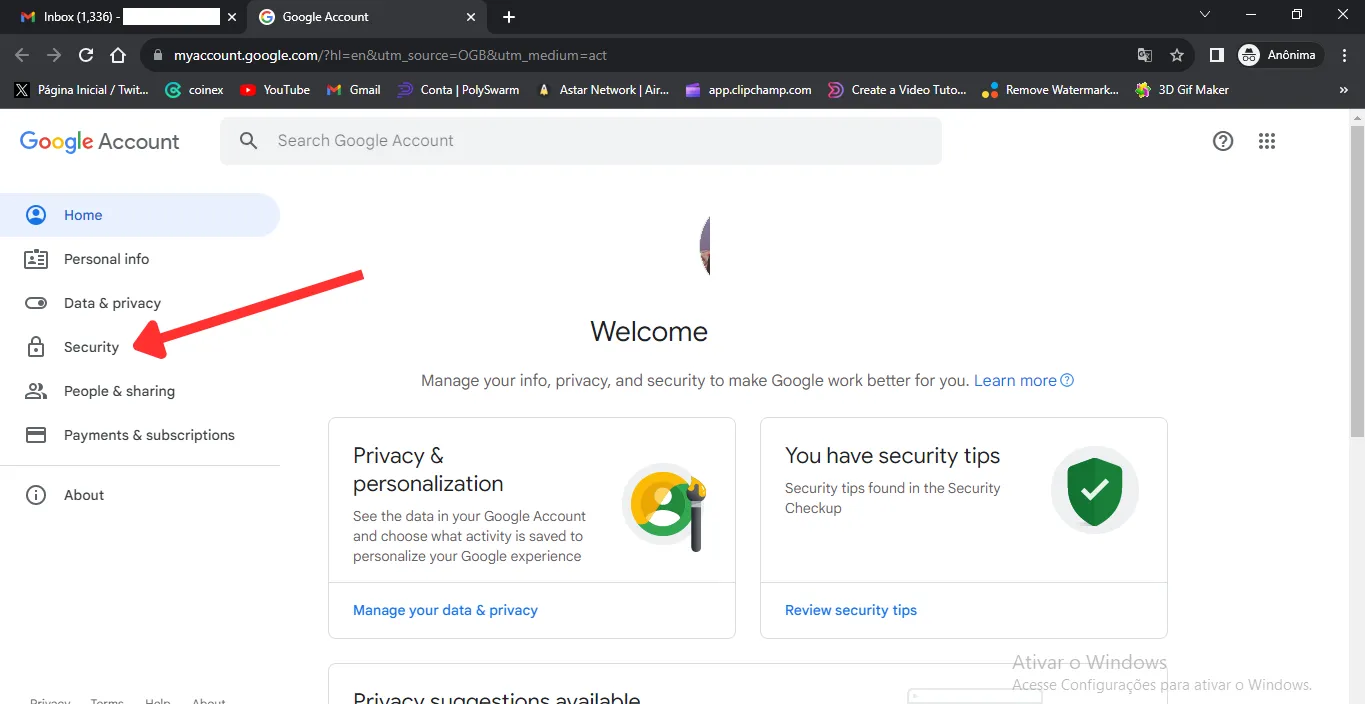1365x704 pixels.
Task: Click You have security tips heading
Action: click(892, 456)
